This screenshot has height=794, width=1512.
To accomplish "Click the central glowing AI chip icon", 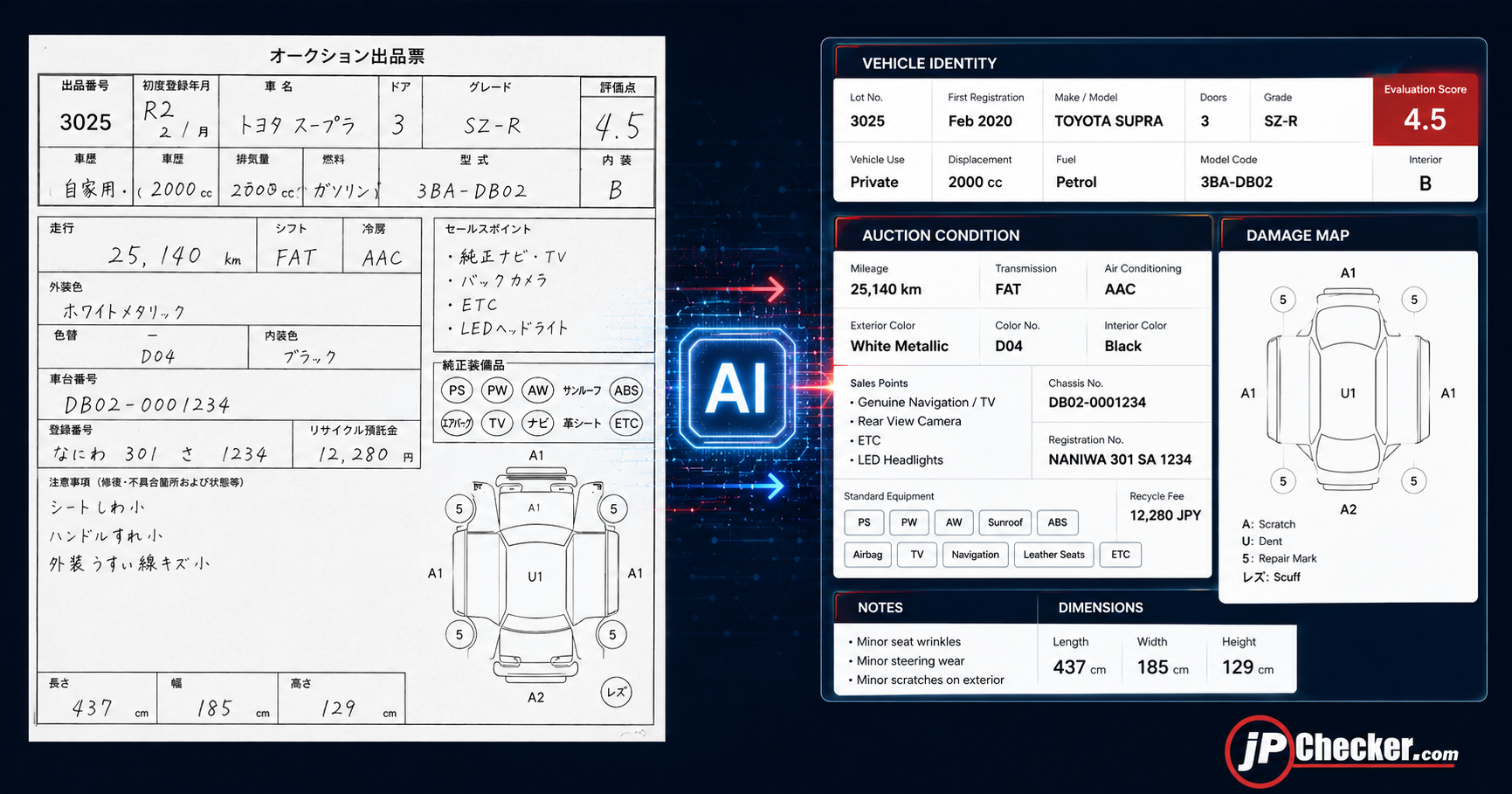I will [737, 389].
